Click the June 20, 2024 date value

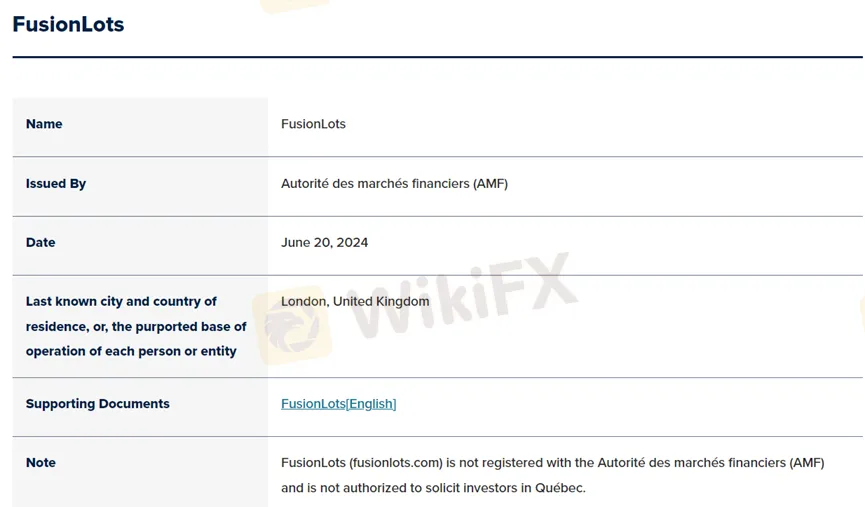(324, 243)
